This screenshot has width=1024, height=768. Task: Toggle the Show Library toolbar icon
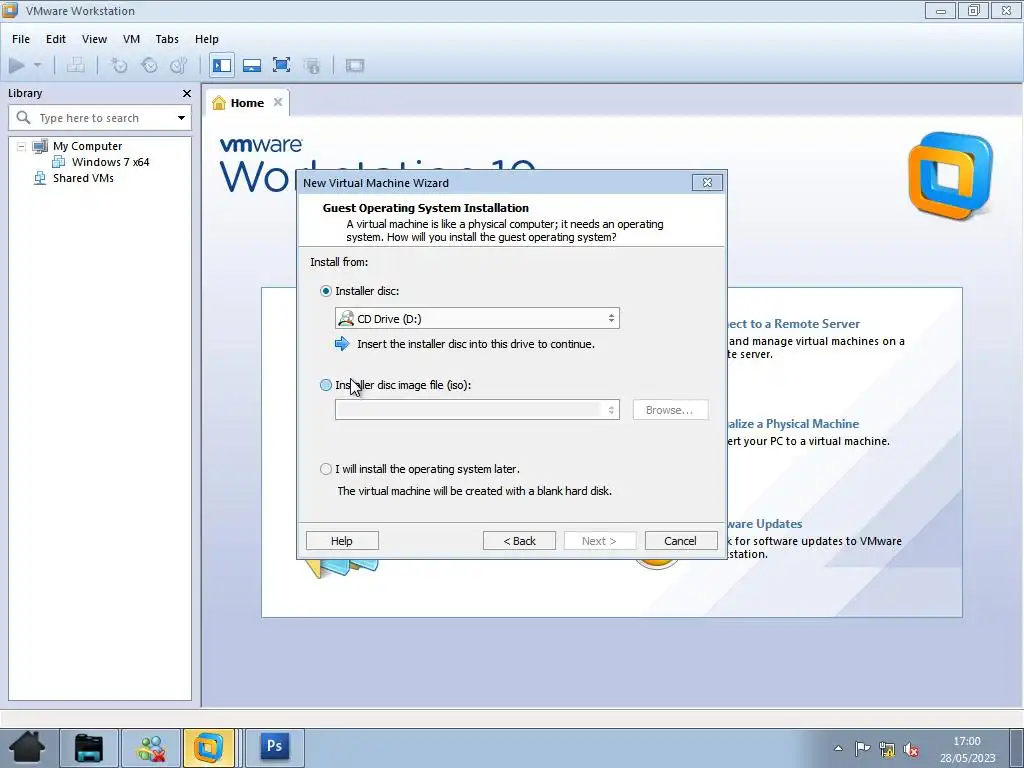point(222,65)
